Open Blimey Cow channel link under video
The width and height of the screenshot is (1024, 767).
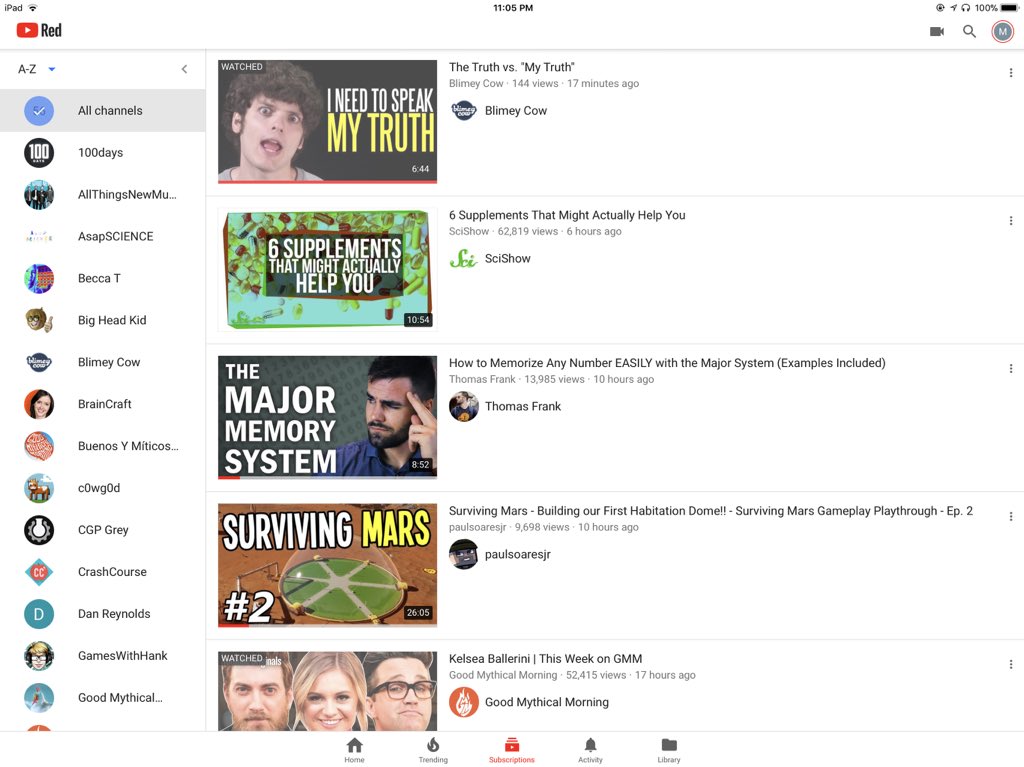(x=499, y=110)
